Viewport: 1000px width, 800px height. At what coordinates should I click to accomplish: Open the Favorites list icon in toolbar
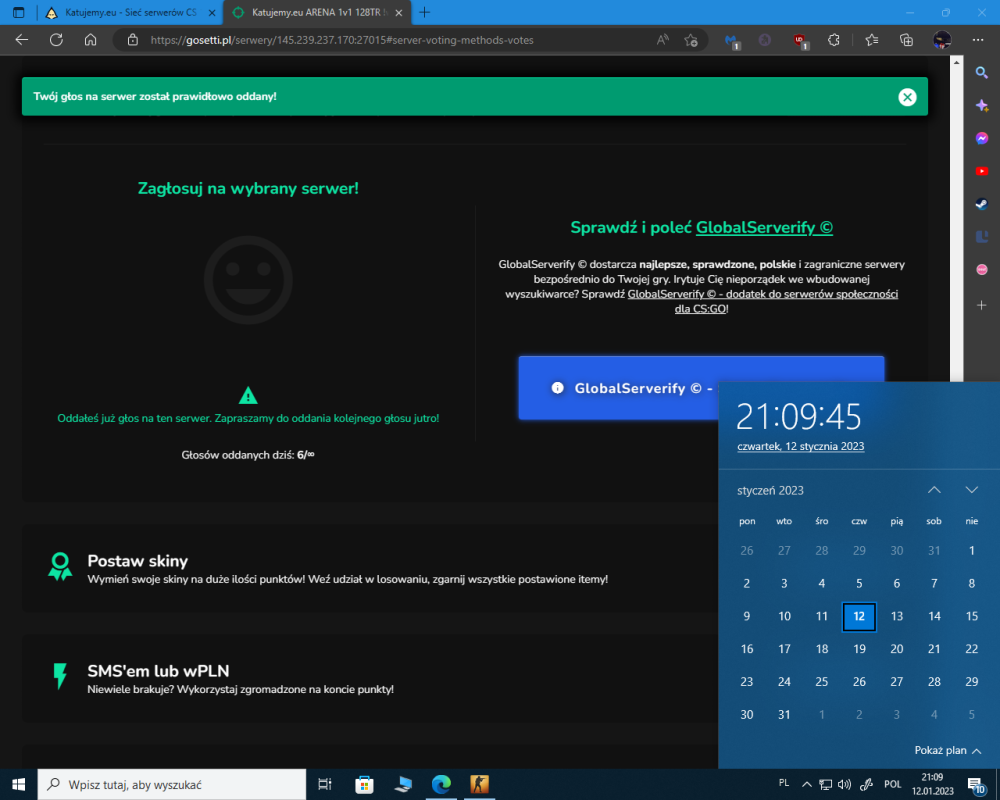(x=872, y=40)
